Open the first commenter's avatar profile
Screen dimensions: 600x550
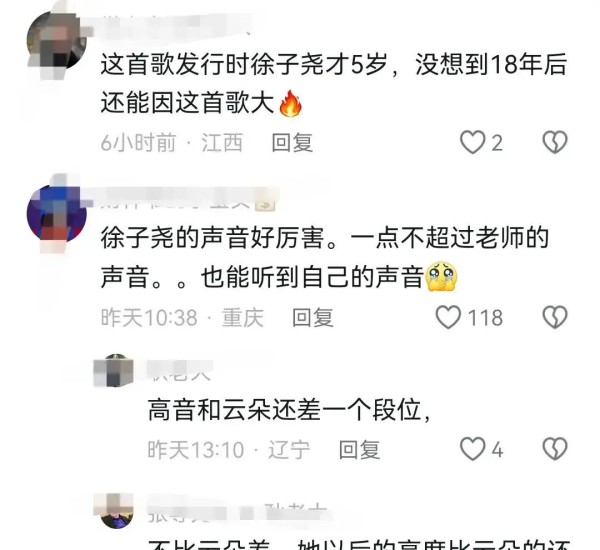click(57, 41)
